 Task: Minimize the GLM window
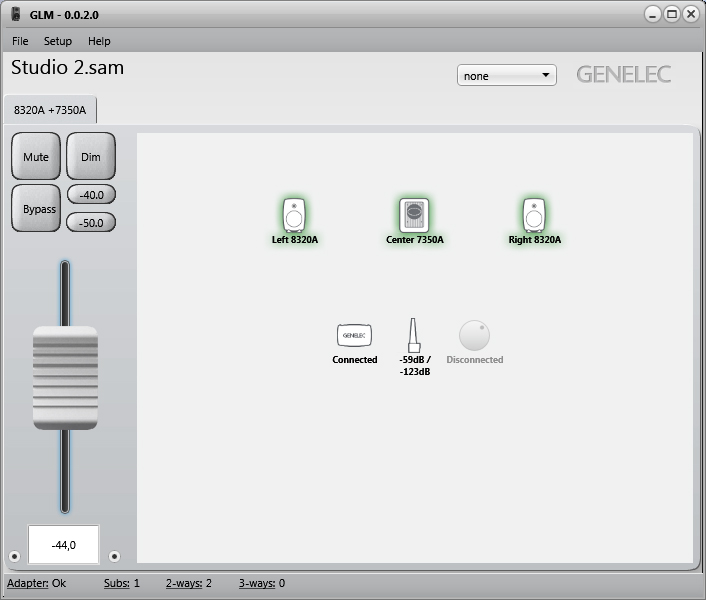[x=652, y=14]
